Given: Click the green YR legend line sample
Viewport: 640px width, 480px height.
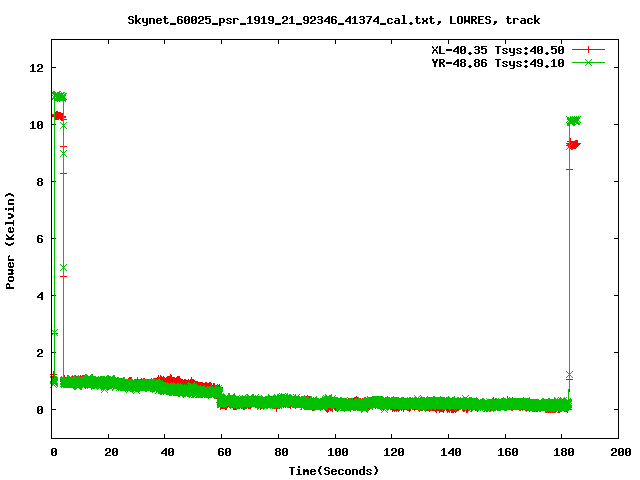Looking at the screenshot, I should tap(588, 62).
